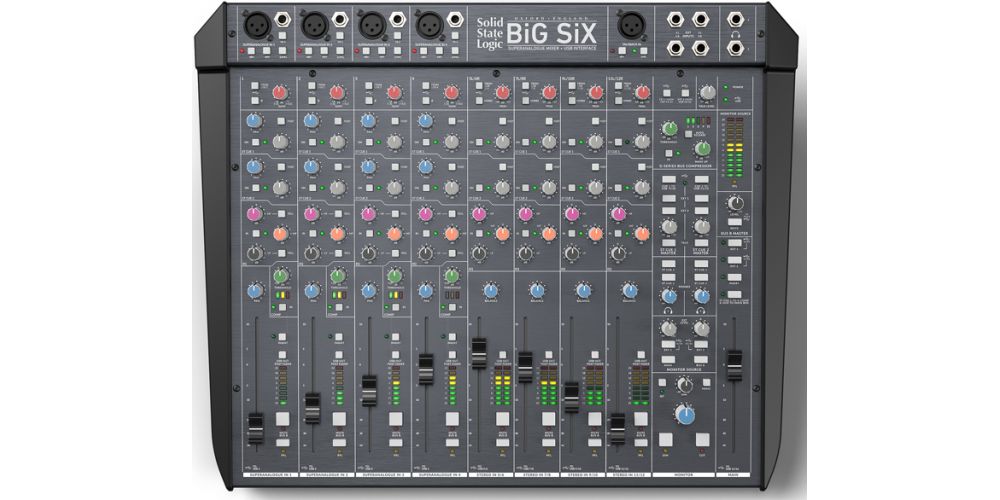This screenshot has width=1000, height=500.
Task: Adjust the ST Cue 2 master knob
Action: pyautogui.click(x=702, y=226)
